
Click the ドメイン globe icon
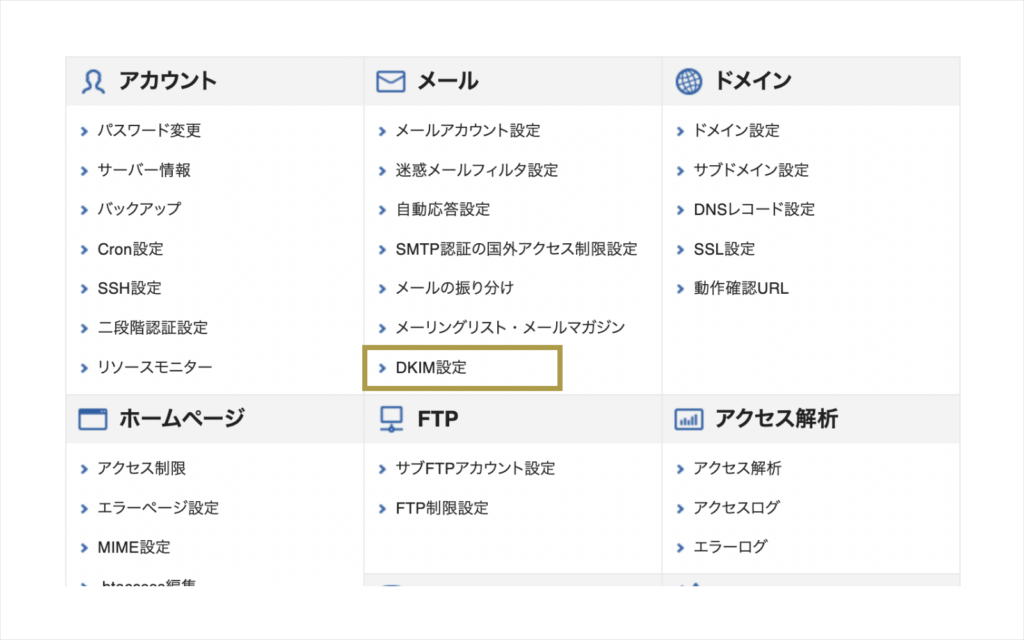tap(688, 82)
